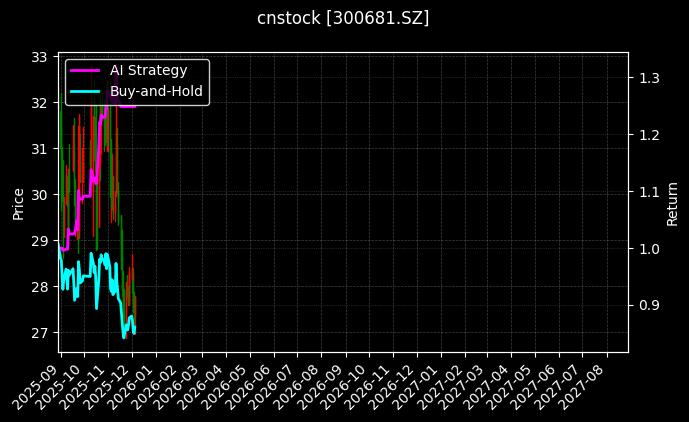Click the chart title cnstock [300681.SZ]
689x422 pixels.
343,18
